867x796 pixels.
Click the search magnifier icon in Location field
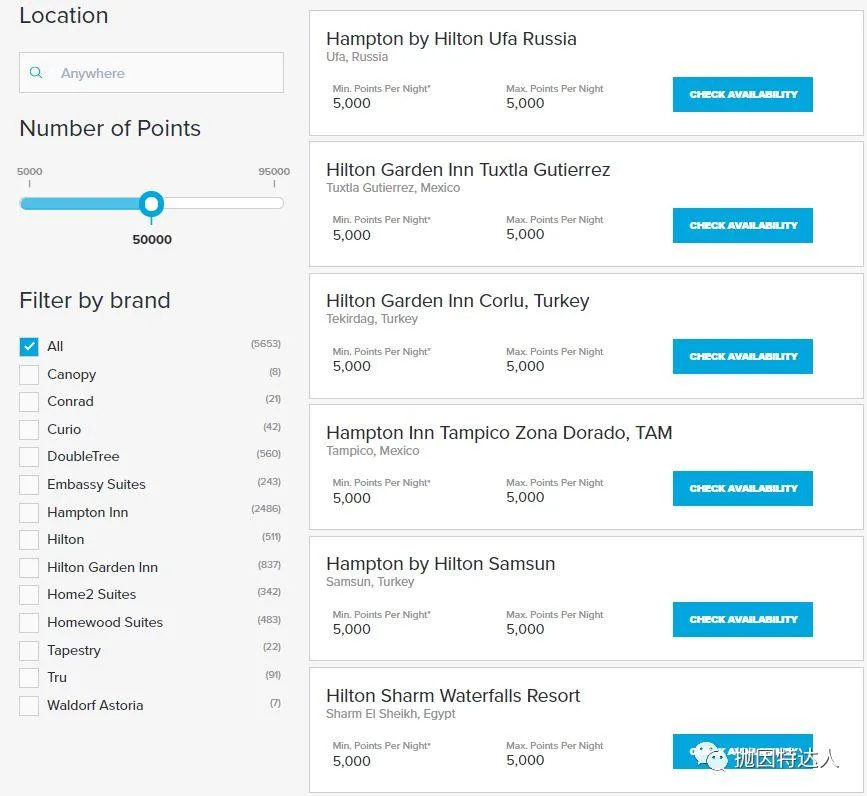(36, 72)
